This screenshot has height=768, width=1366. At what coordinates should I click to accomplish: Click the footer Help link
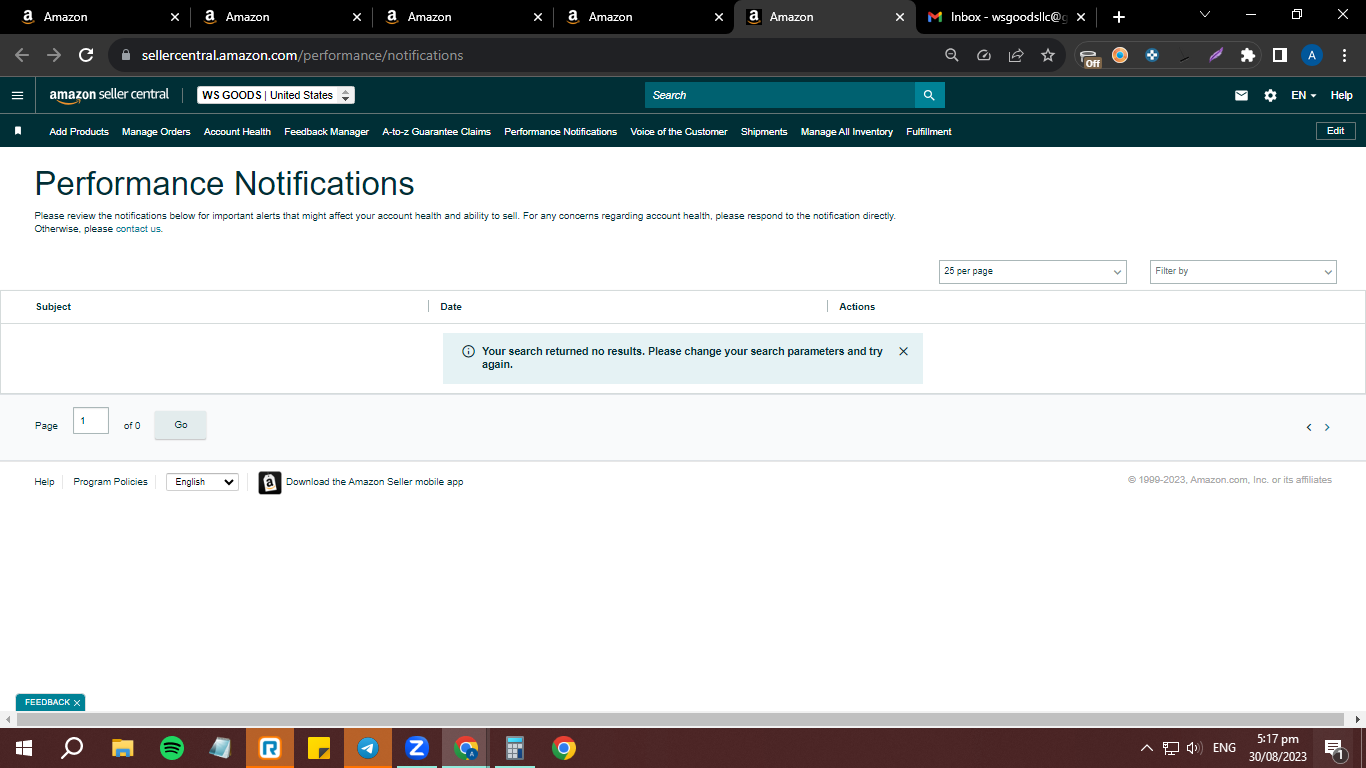coord(44,482)
